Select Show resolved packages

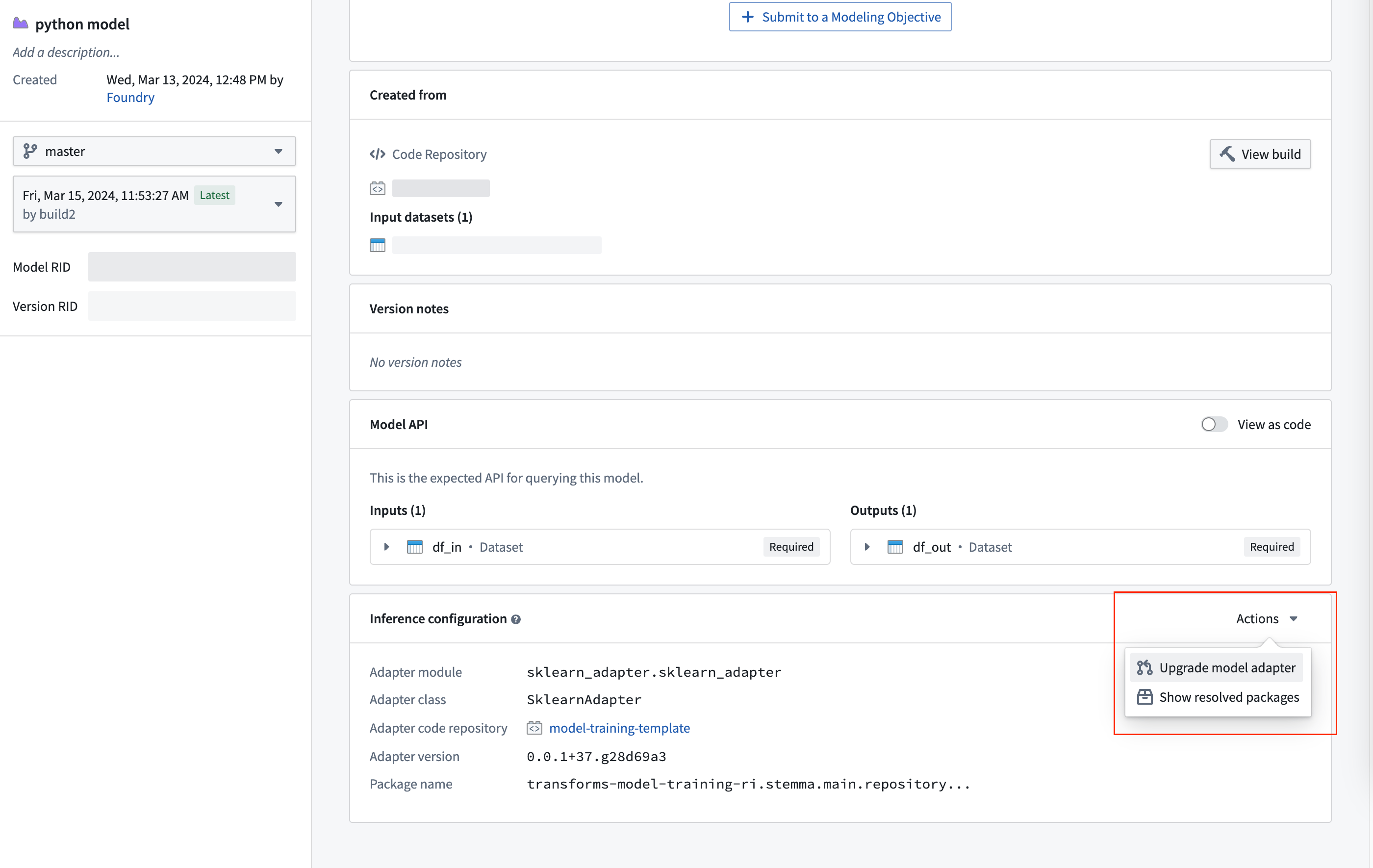tap(1229, 696)
